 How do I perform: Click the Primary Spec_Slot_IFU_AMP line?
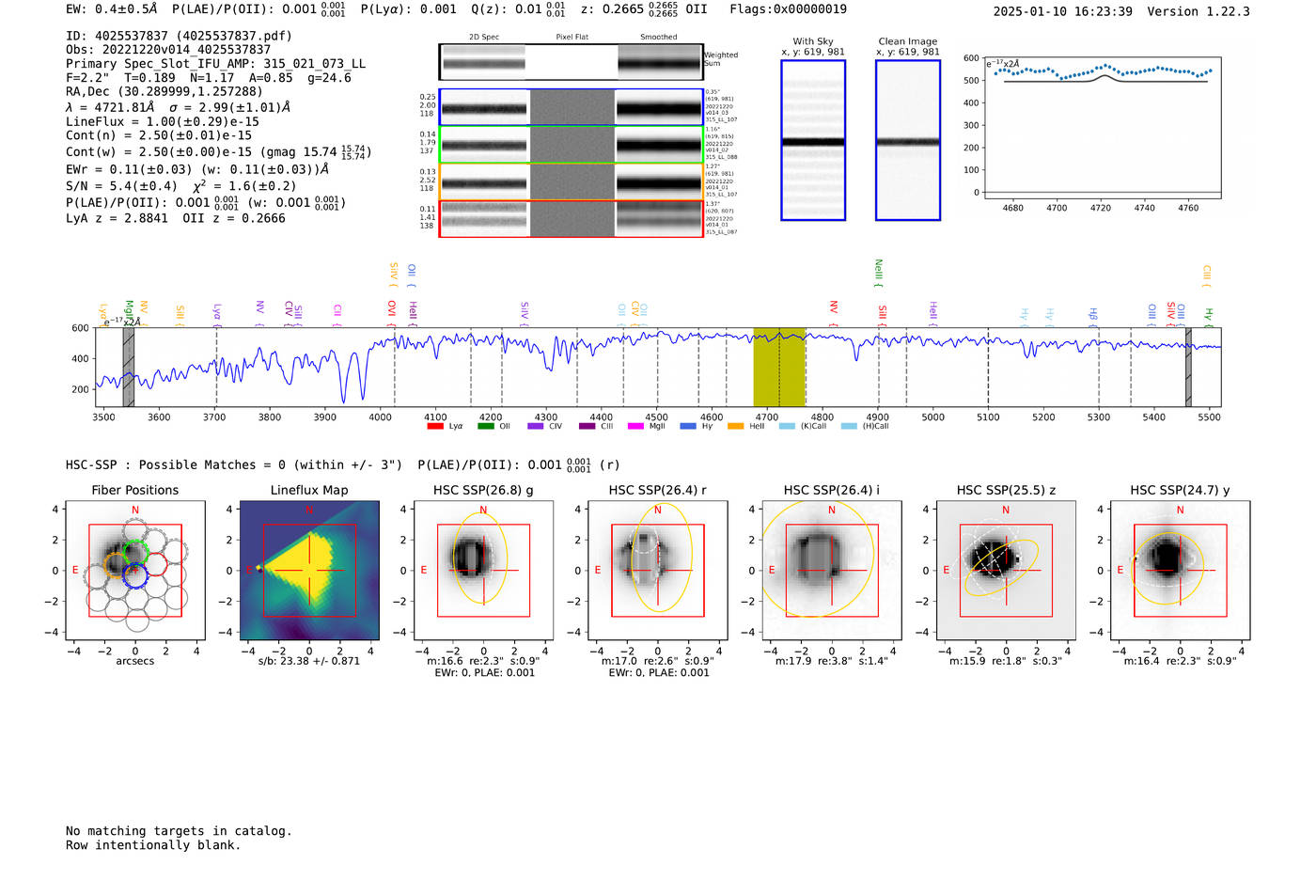tap(216, 64)
